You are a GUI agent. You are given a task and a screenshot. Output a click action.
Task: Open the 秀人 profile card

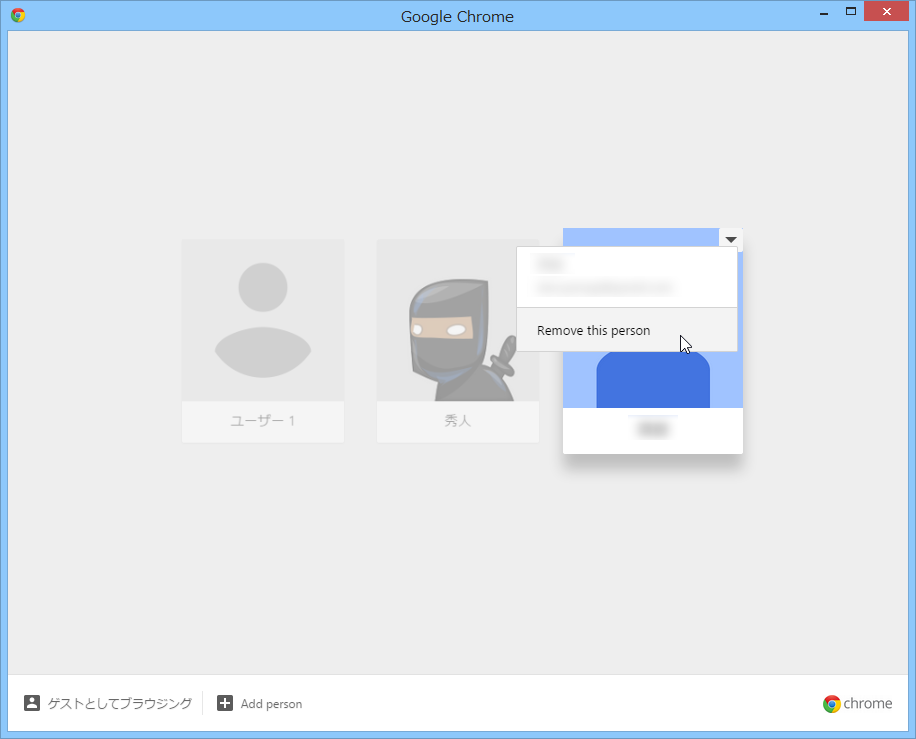point(457,340)
